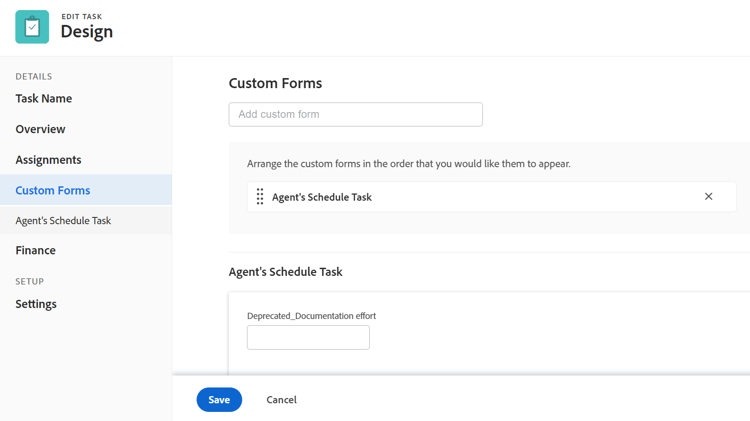Image resolution: width=750 pixels, height=421 pixels.
Task: Click the Deprecated_Documentation effort field label
Action: point(311,316)
